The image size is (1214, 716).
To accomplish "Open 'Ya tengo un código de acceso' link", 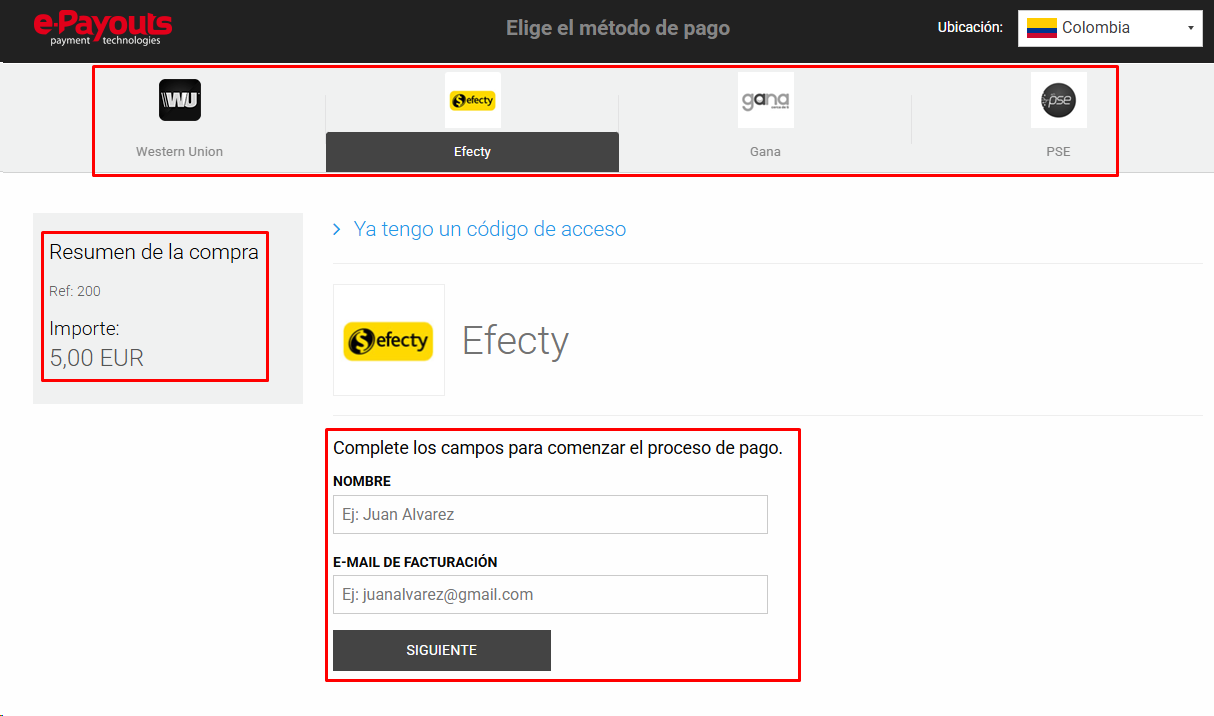I will coord(490,229).
